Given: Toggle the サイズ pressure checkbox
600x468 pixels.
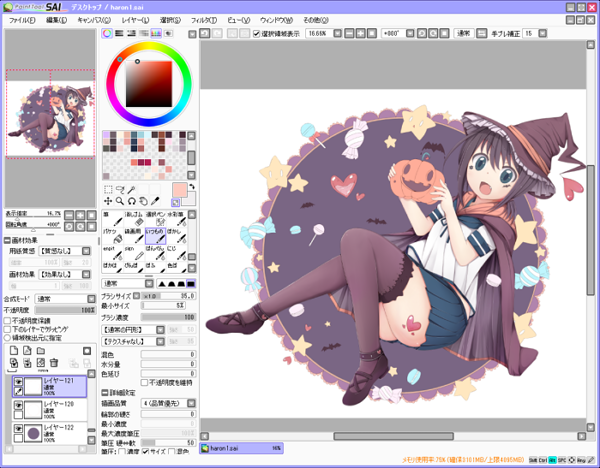Looking at the screenshot, I should click(145, 452).
